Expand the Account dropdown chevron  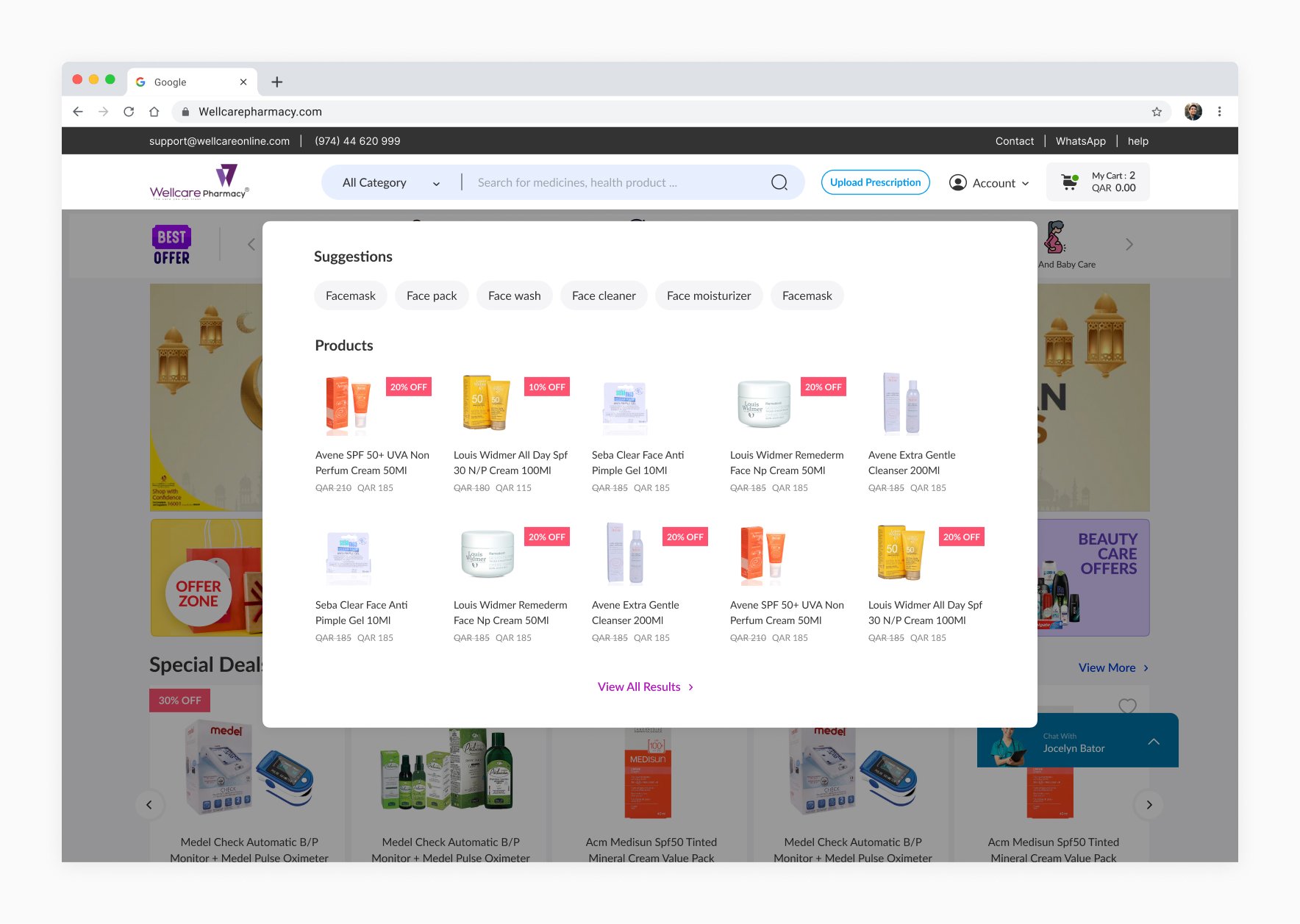[1024, 183]
